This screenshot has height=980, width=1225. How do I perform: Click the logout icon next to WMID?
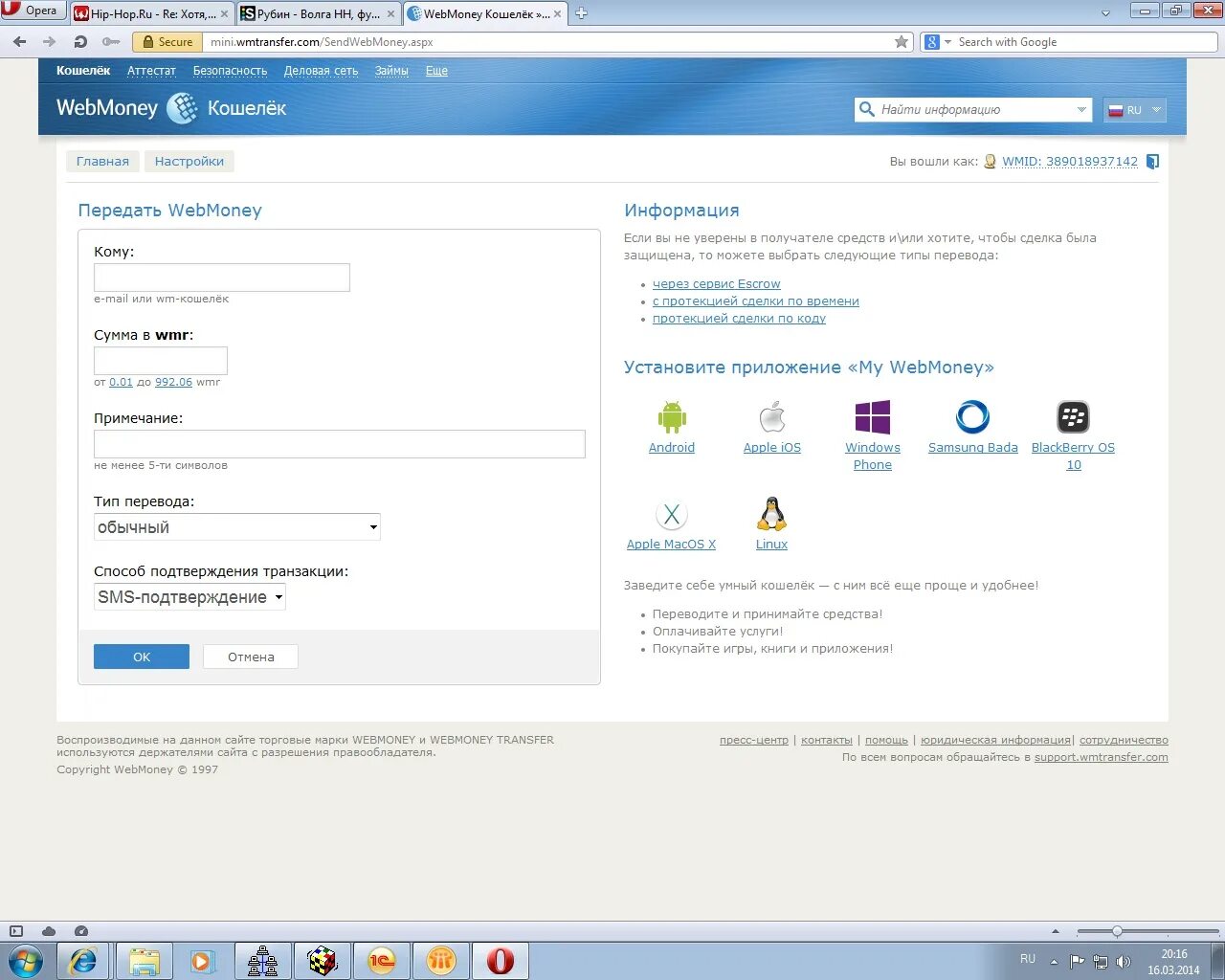tap(1153, 162)
